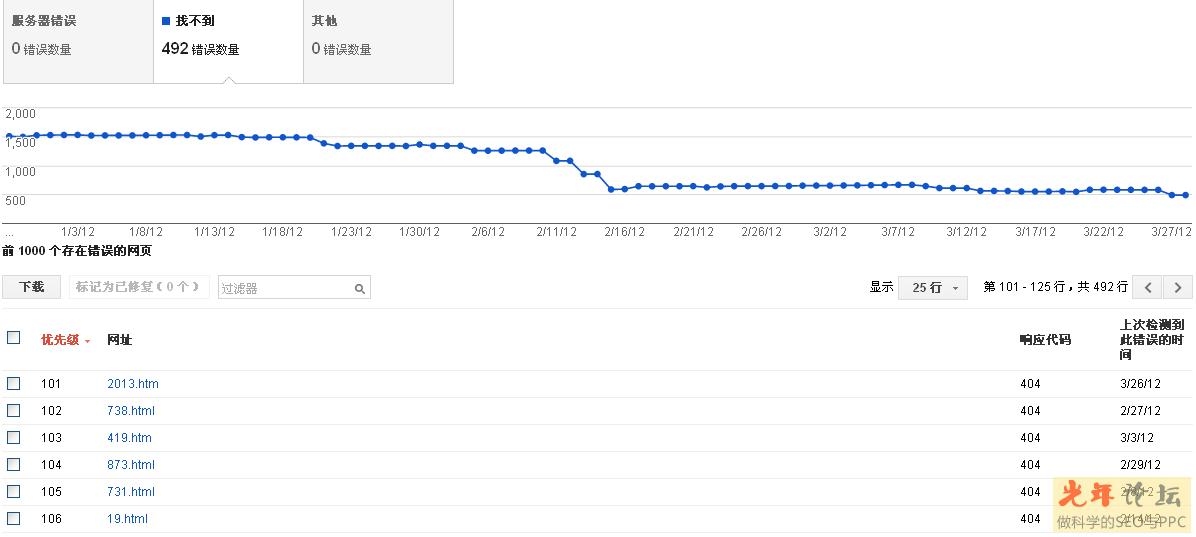Click the filter search magnifier icon
Viewport: 1196px width, 537px height.
360,288
